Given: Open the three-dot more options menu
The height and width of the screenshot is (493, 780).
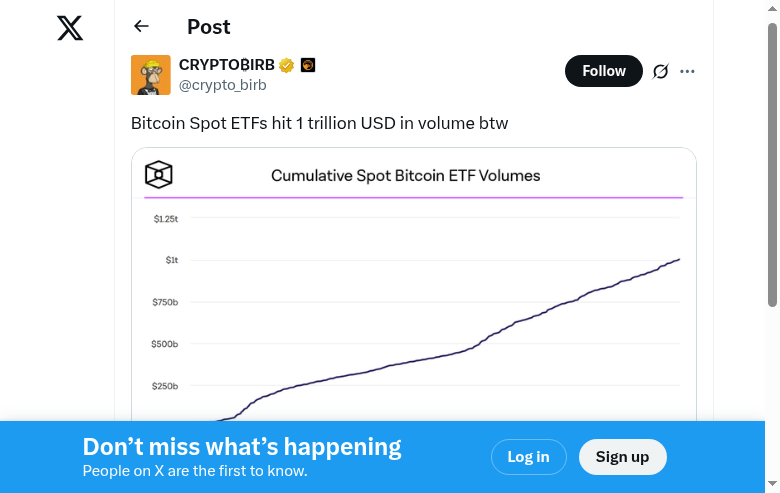Looking at the screenshot, I should [687, 71].
